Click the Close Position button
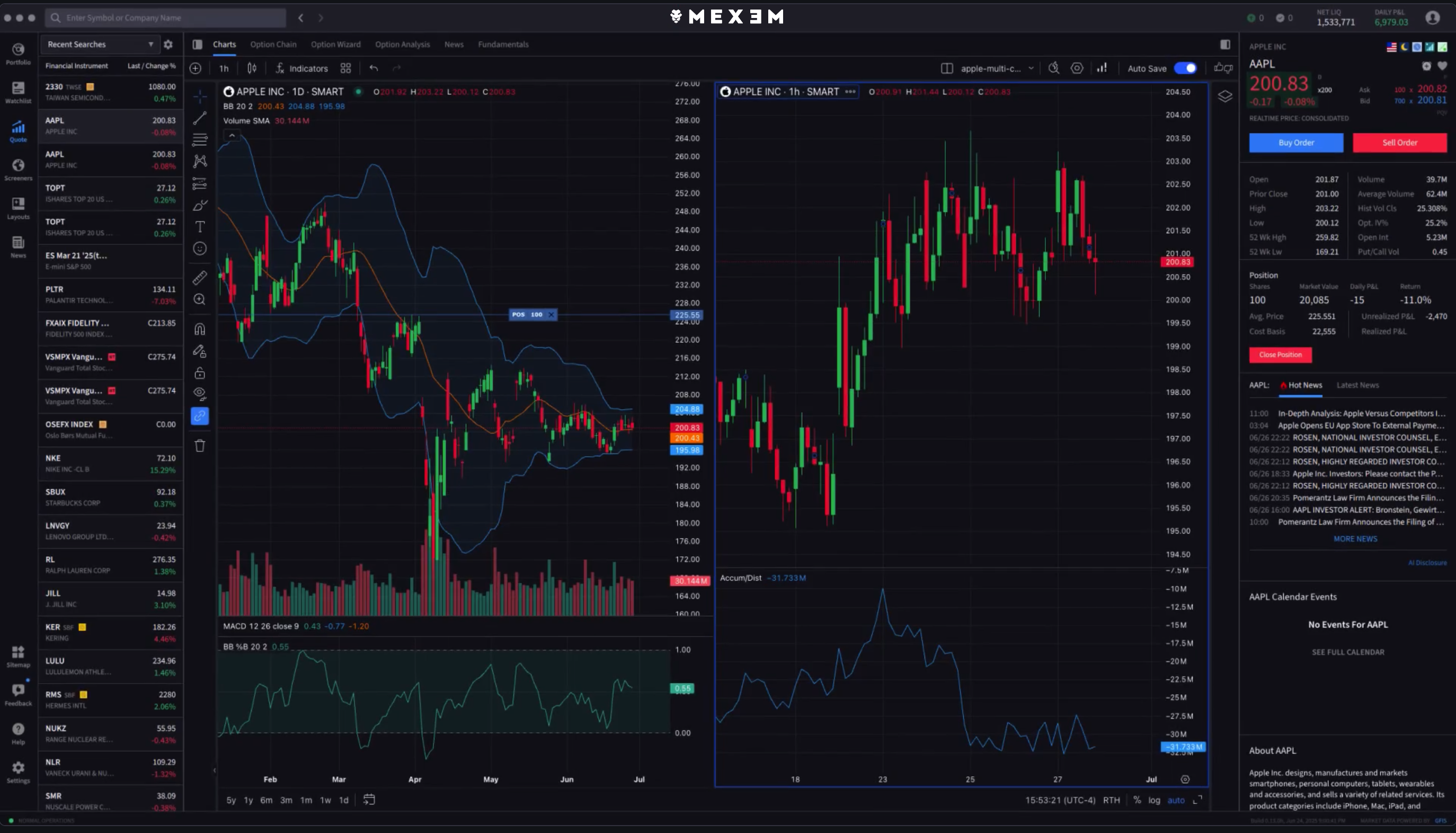Screen dimensions: 1456x833 (1281, 355)
